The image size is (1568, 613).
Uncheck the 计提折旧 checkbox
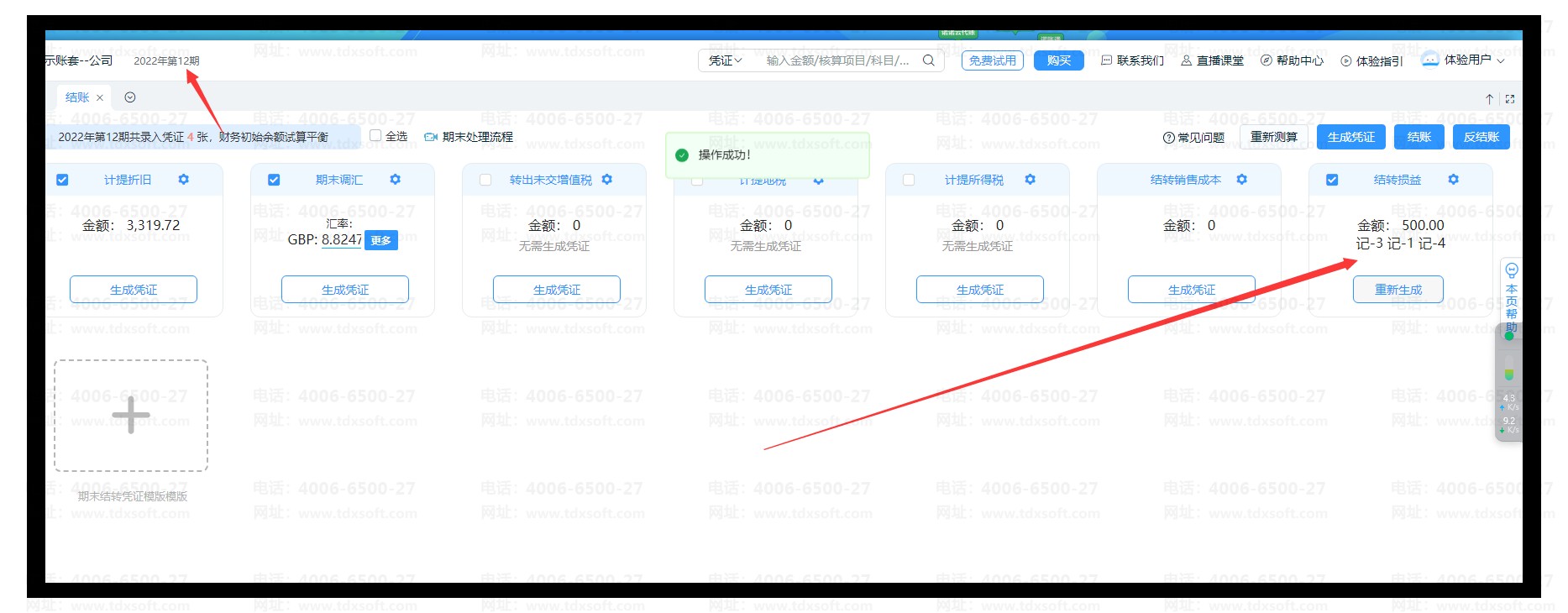pos(62,180)
